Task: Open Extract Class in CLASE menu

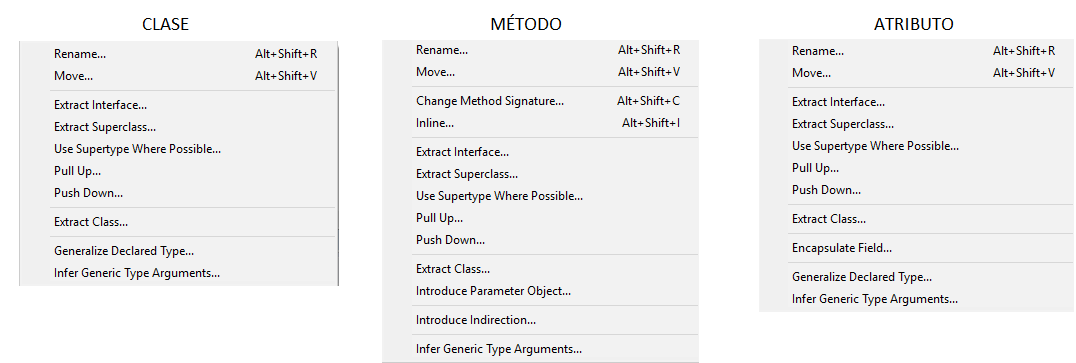Action: tap(179, 222)
